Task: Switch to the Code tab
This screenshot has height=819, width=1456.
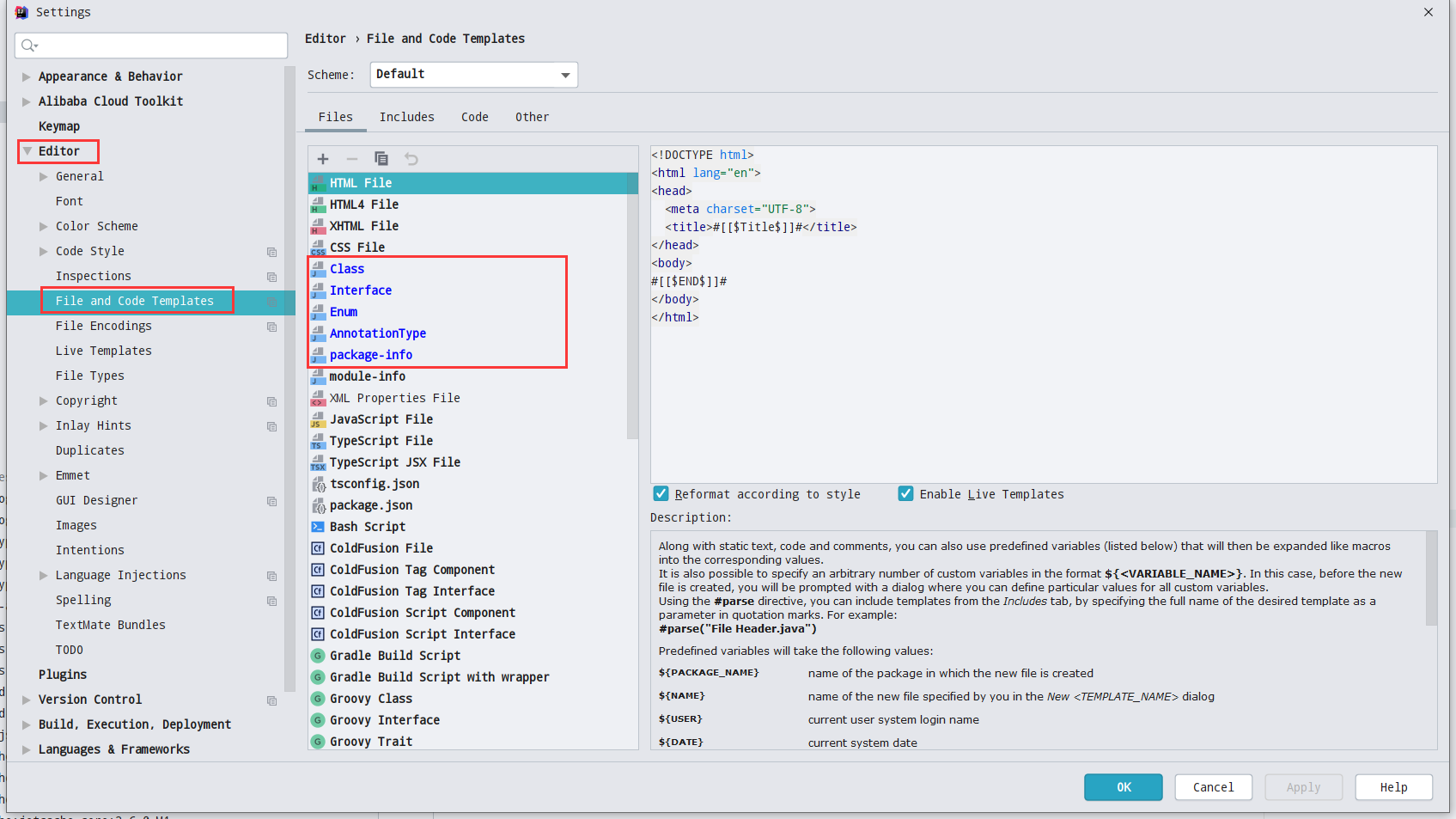Action: tap(475, 117)
